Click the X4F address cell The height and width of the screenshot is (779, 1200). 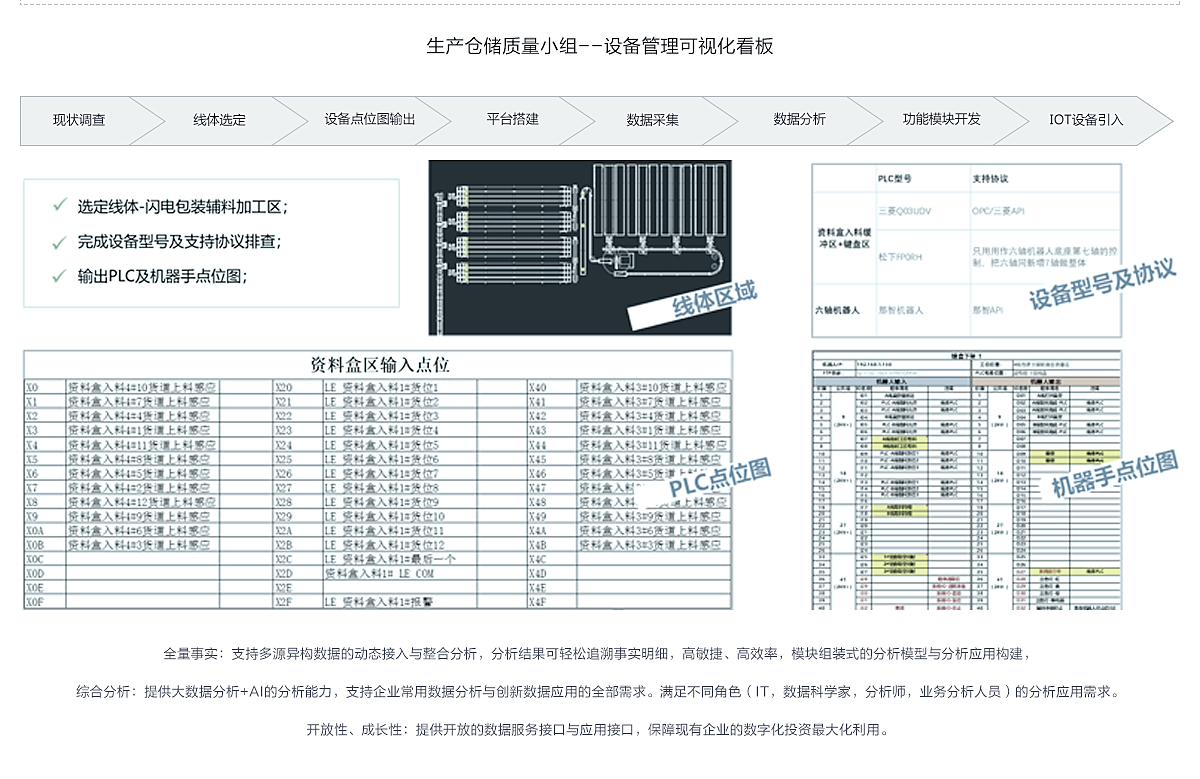(551, 602)
